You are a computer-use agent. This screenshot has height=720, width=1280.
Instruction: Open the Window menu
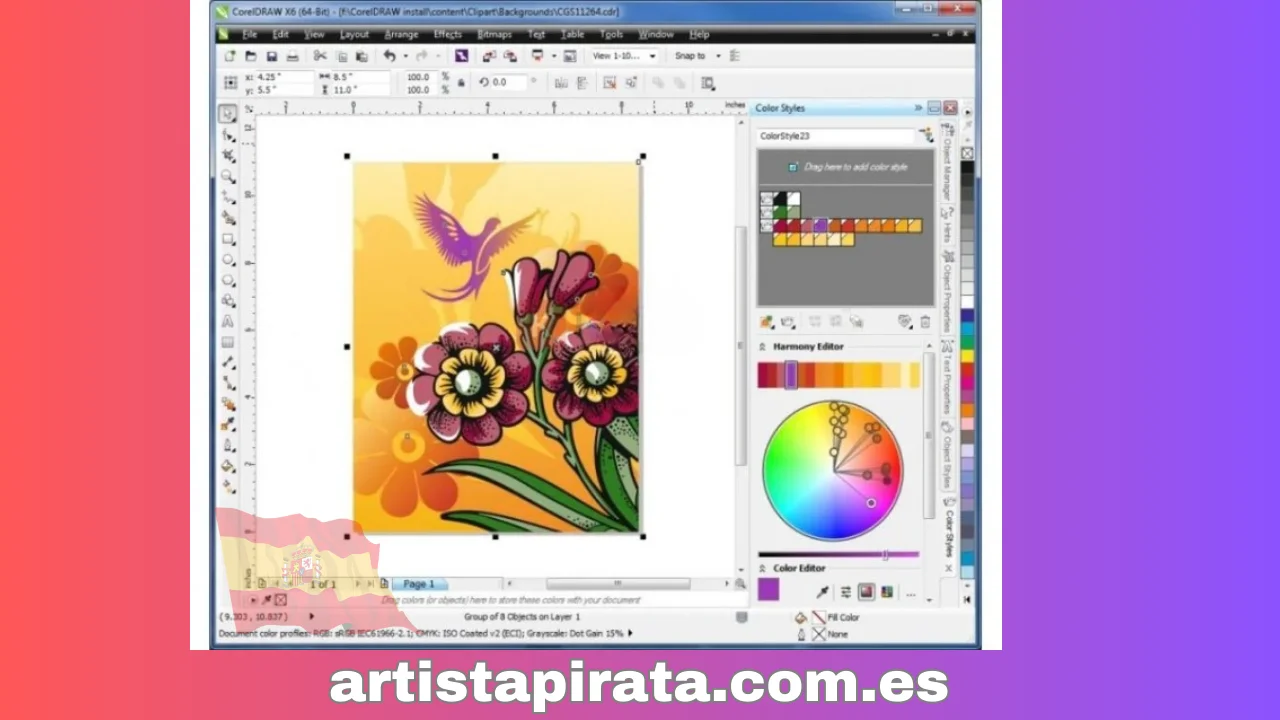656,34
